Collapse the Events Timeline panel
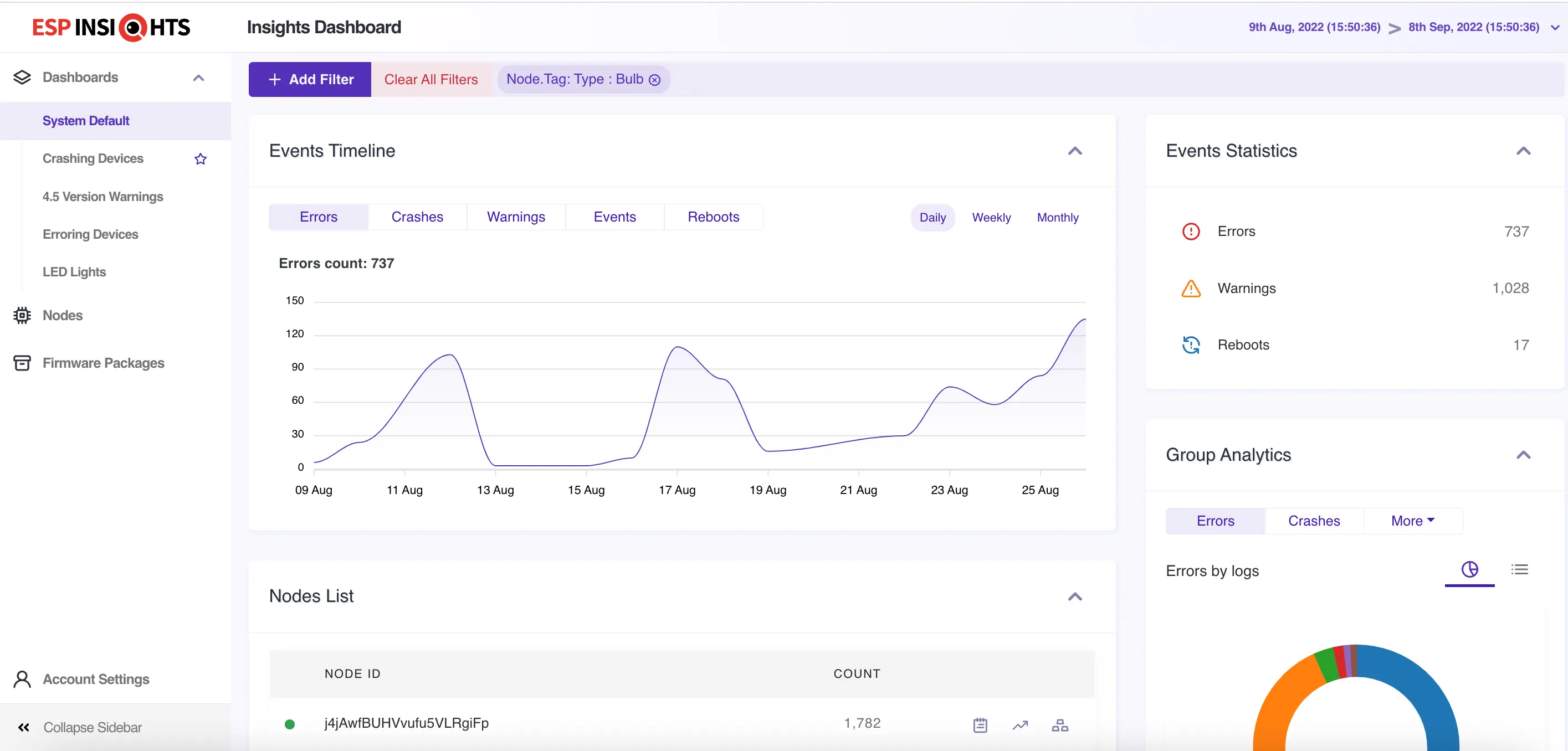Screen dimensions: 1568x751 tap(1074, 151)
